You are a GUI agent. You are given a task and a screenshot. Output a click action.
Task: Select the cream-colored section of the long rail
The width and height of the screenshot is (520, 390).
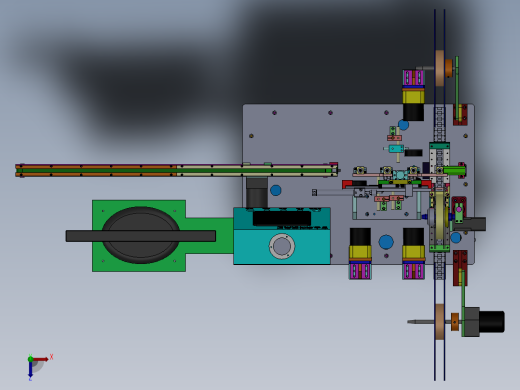click(x=257, y=170)
